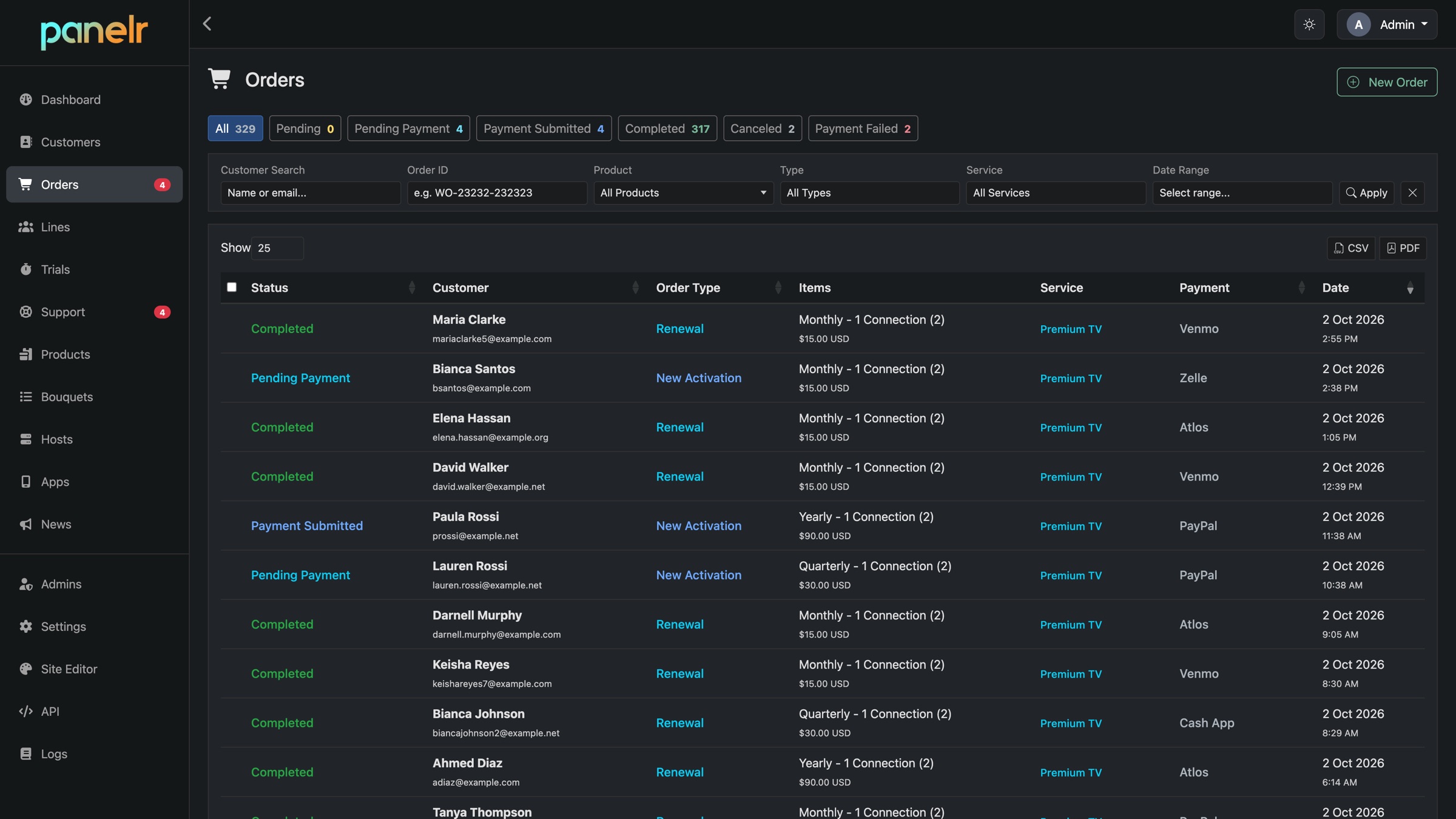1456x819 pixels.
Task: Open Lines using the people icon
Action: pos(25,227)
